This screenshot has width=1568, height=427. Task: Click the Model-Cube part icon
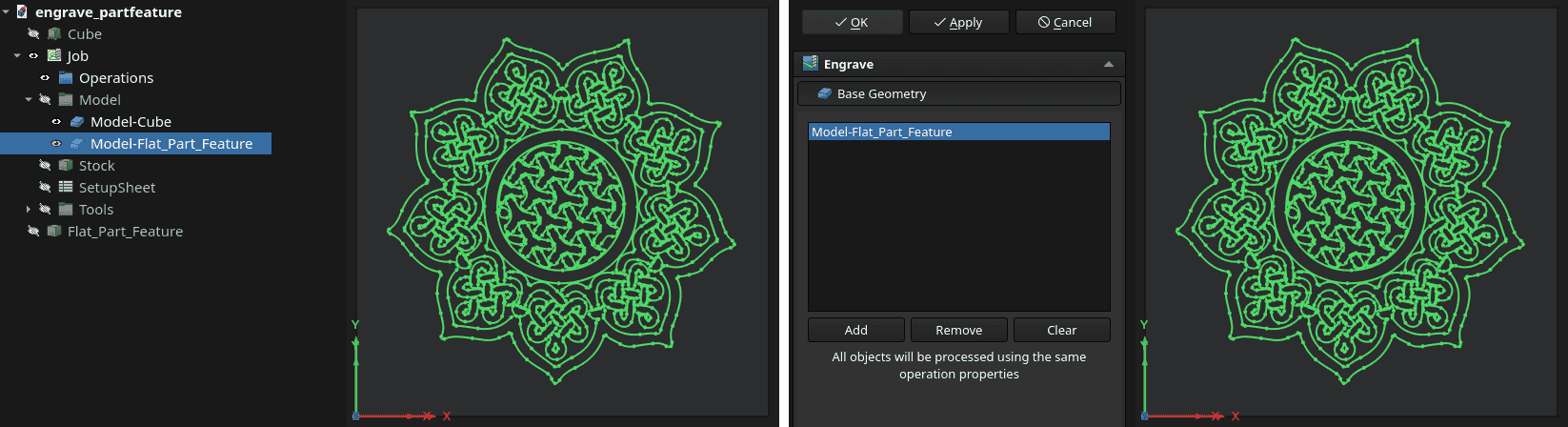(77, 122)
